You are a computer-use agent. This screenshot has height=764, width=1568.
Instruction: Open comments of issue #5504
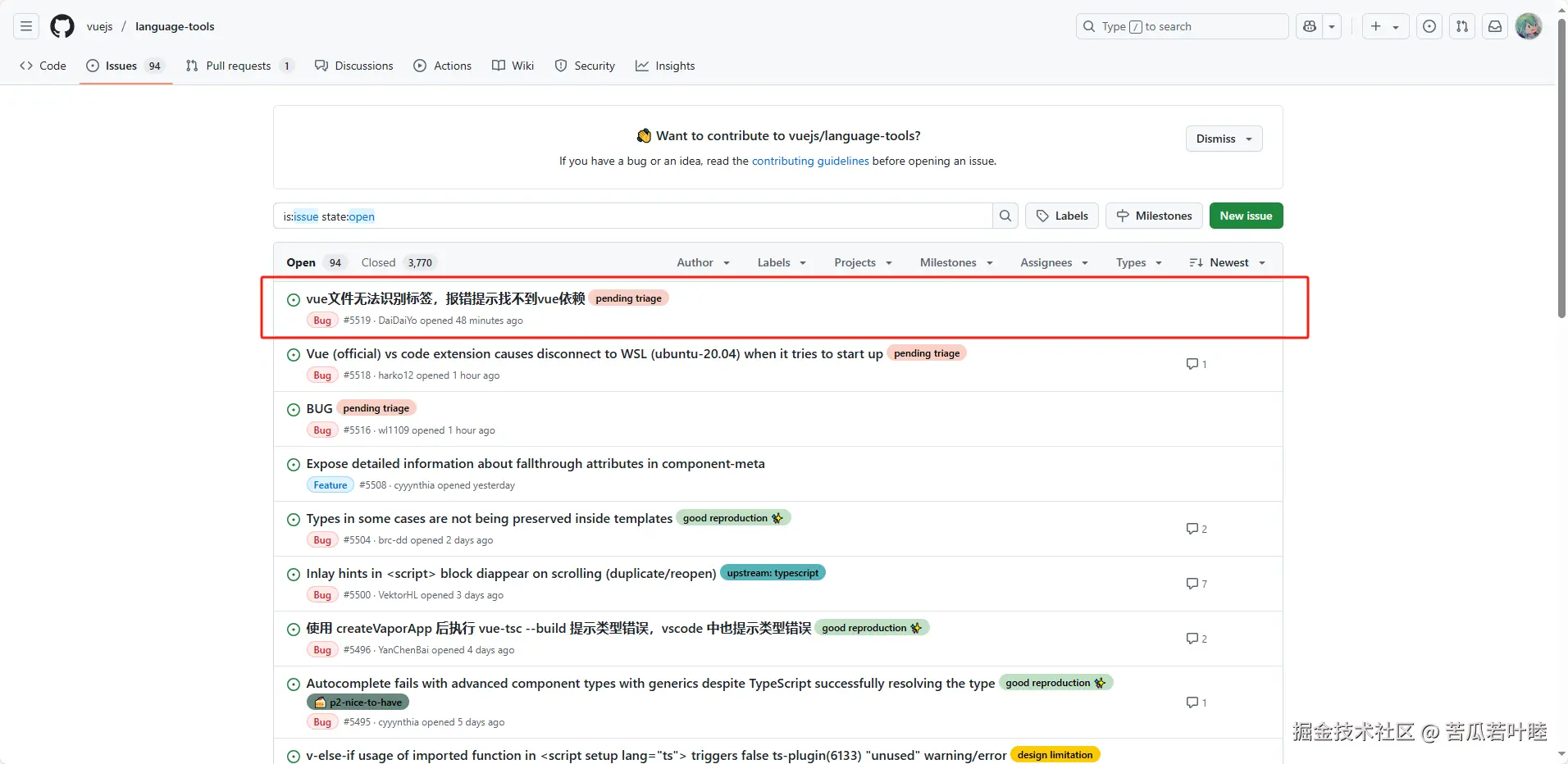click(1197, 529)
